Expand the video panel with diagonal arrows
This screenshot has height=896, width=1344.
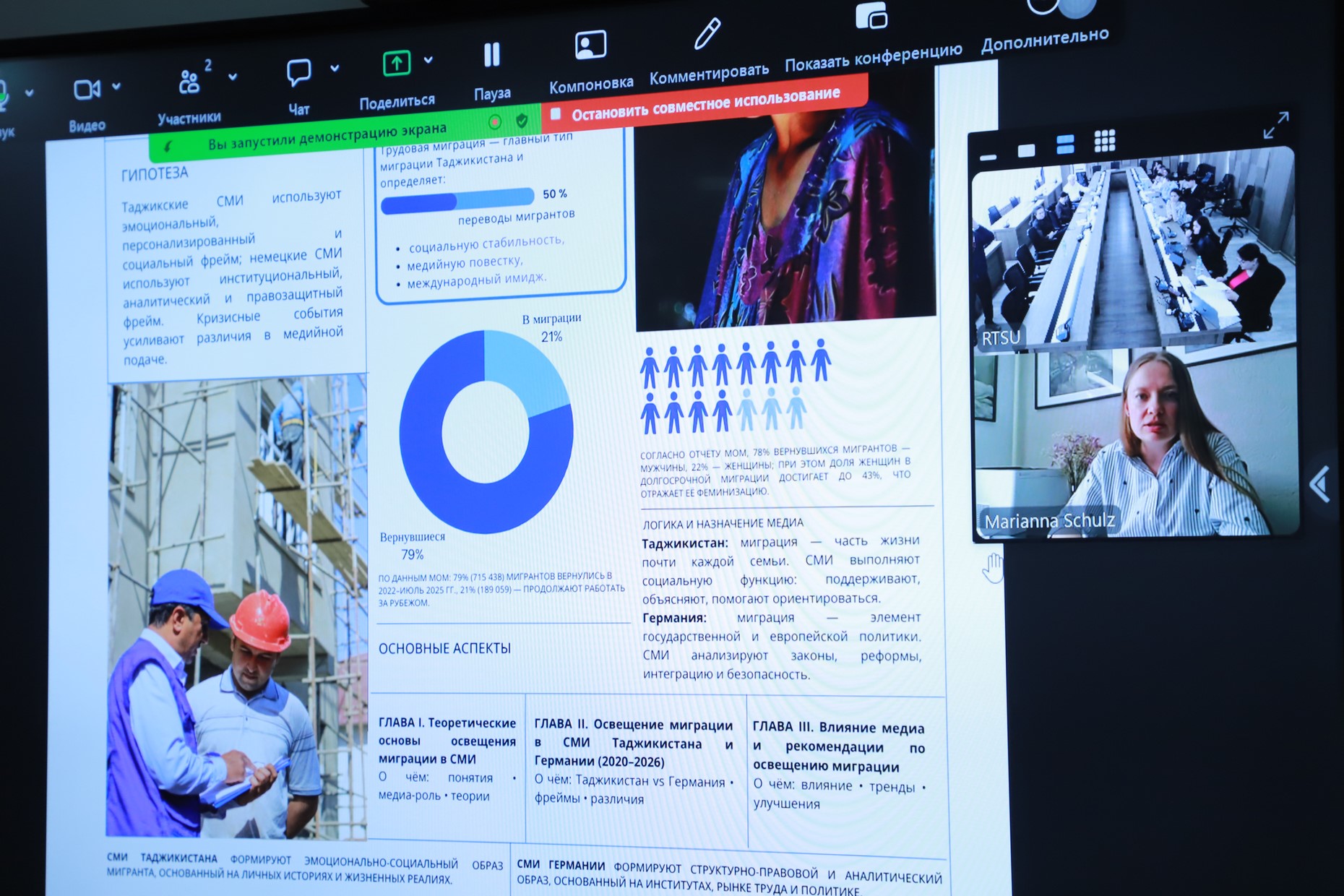(x=1275, y=125)
